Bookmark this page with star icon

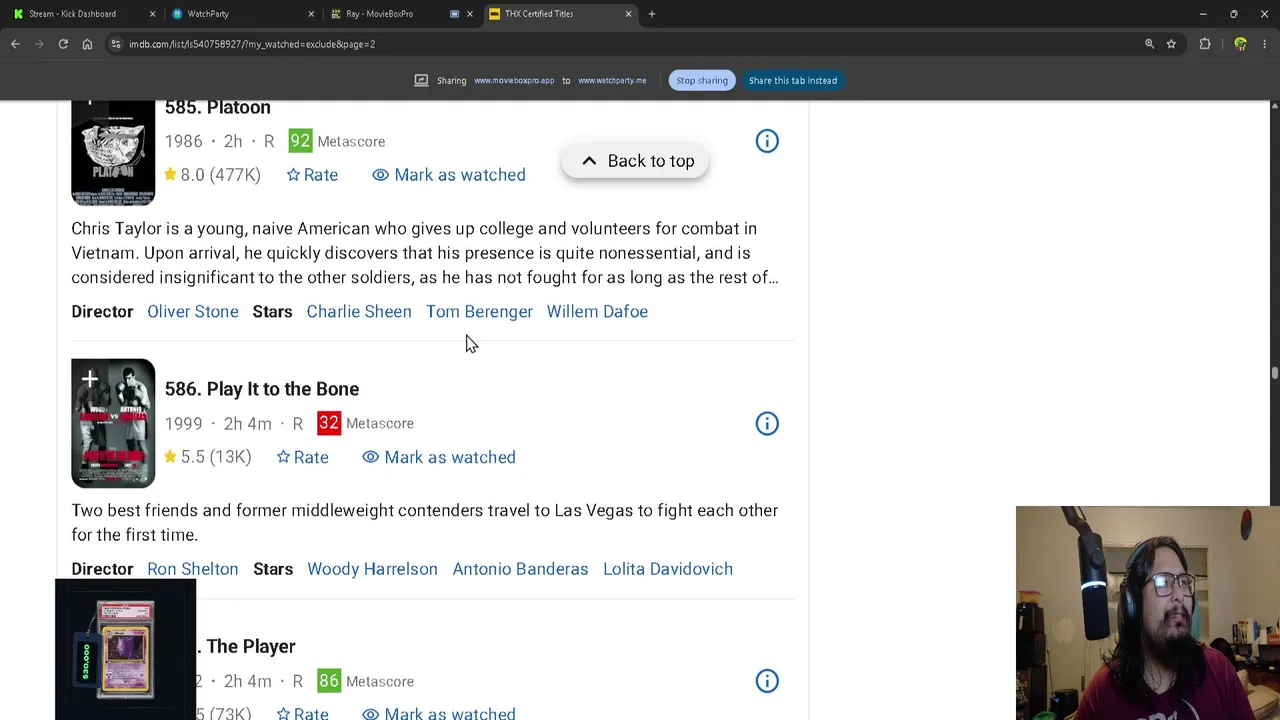[1171, 44]
